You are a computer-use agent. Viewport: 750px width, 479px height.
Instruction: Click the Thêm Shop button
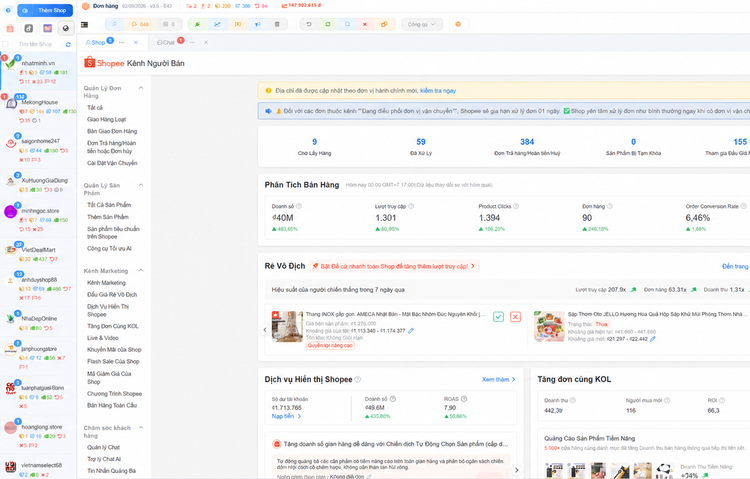coord(45,10)
